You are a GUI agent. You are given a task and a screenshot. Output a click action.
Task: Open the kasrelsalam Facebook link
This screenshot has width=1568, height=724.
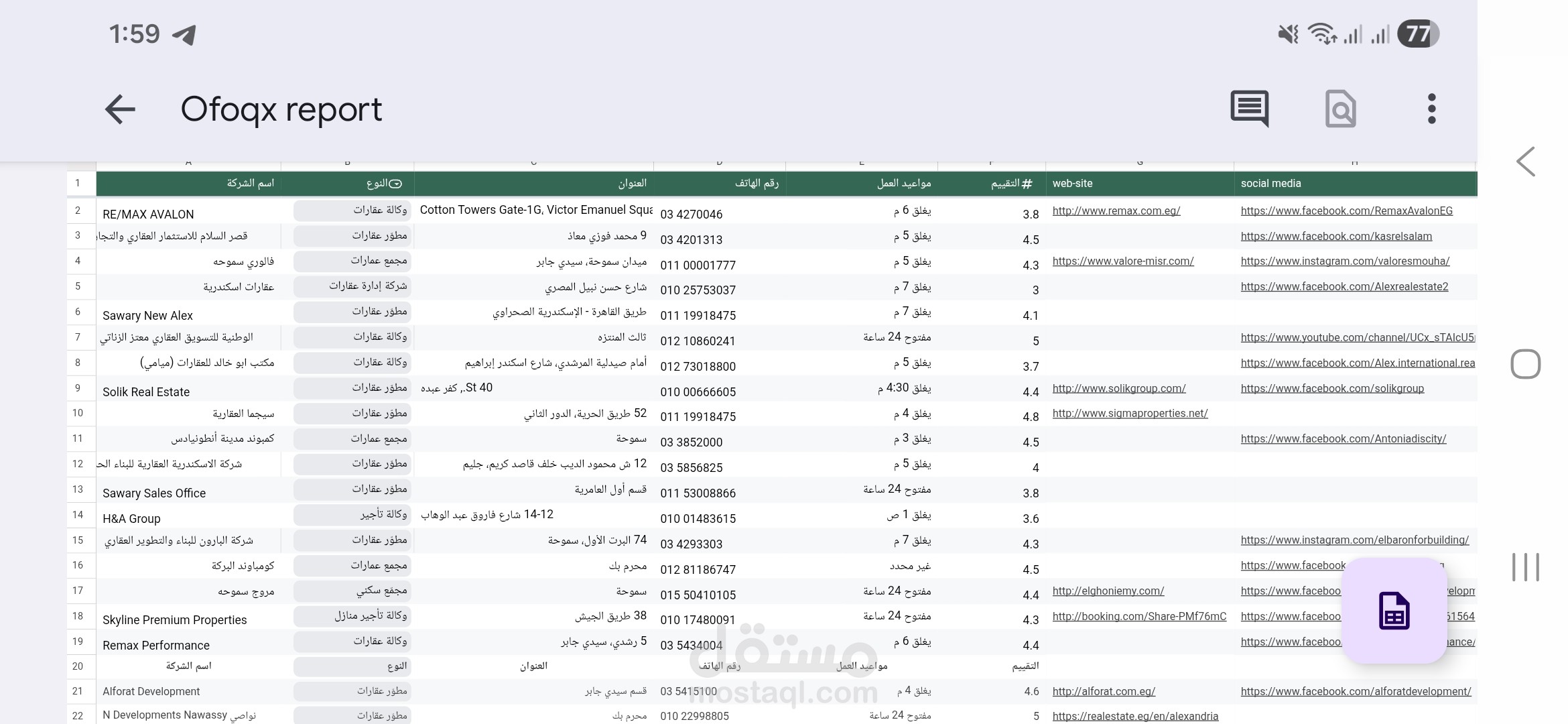pyautogui.click(x=1336, y=237)
